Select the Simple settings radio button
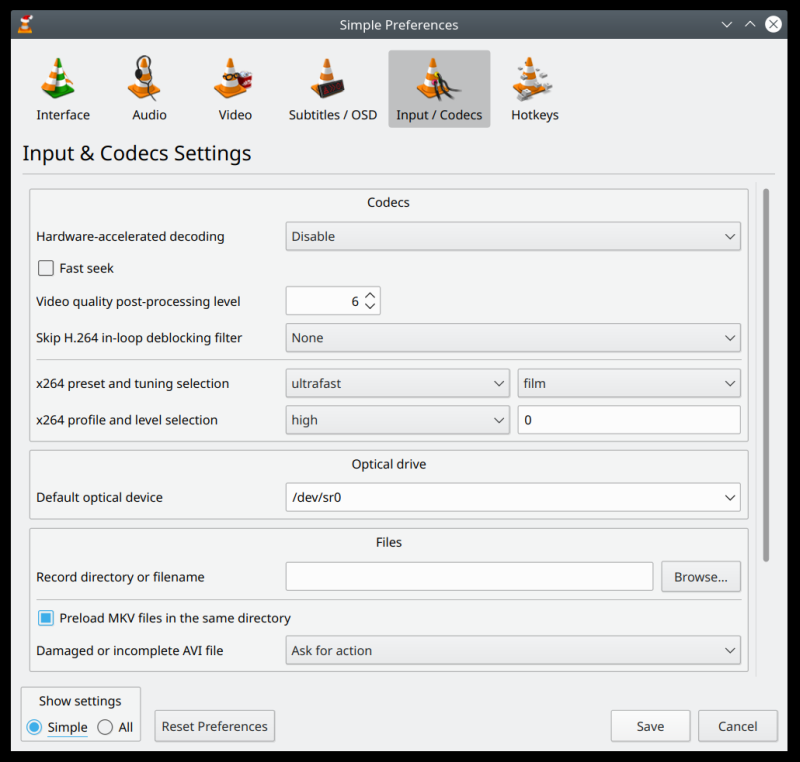The height and width of the screenshot is (762, 800). coord(35,727)
